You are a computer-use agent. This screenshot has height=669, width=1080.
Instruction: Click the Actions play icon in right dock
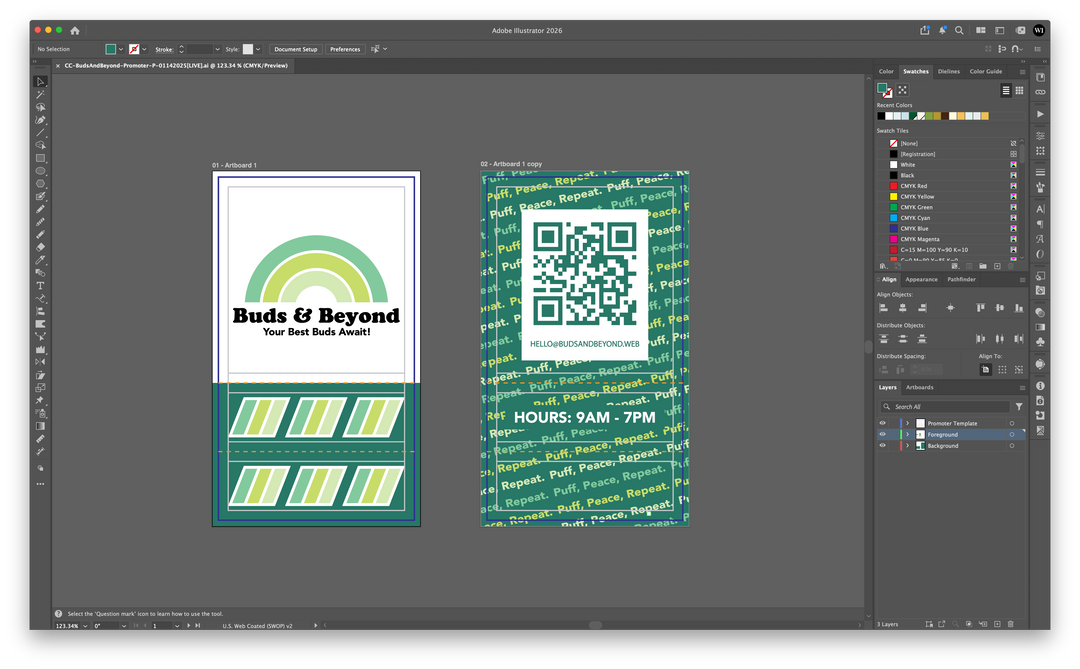[x=1040, y=114]
